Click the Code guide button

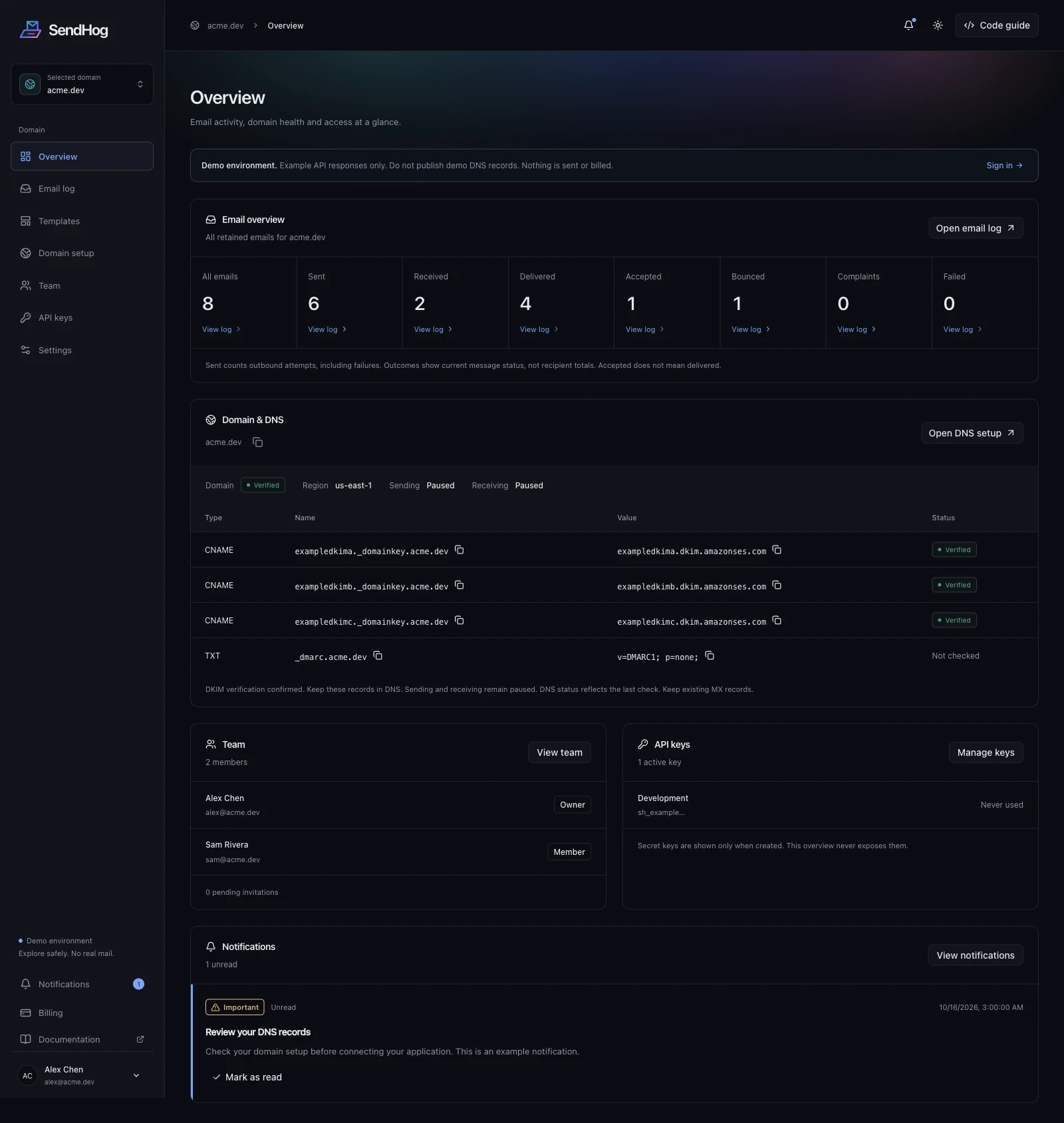996,25
